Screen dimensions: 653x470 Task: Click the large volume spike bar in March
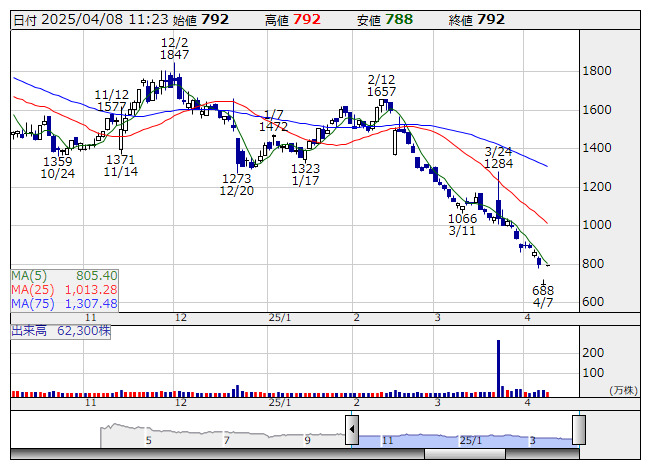pyautogui.click(x=498, y=368)
